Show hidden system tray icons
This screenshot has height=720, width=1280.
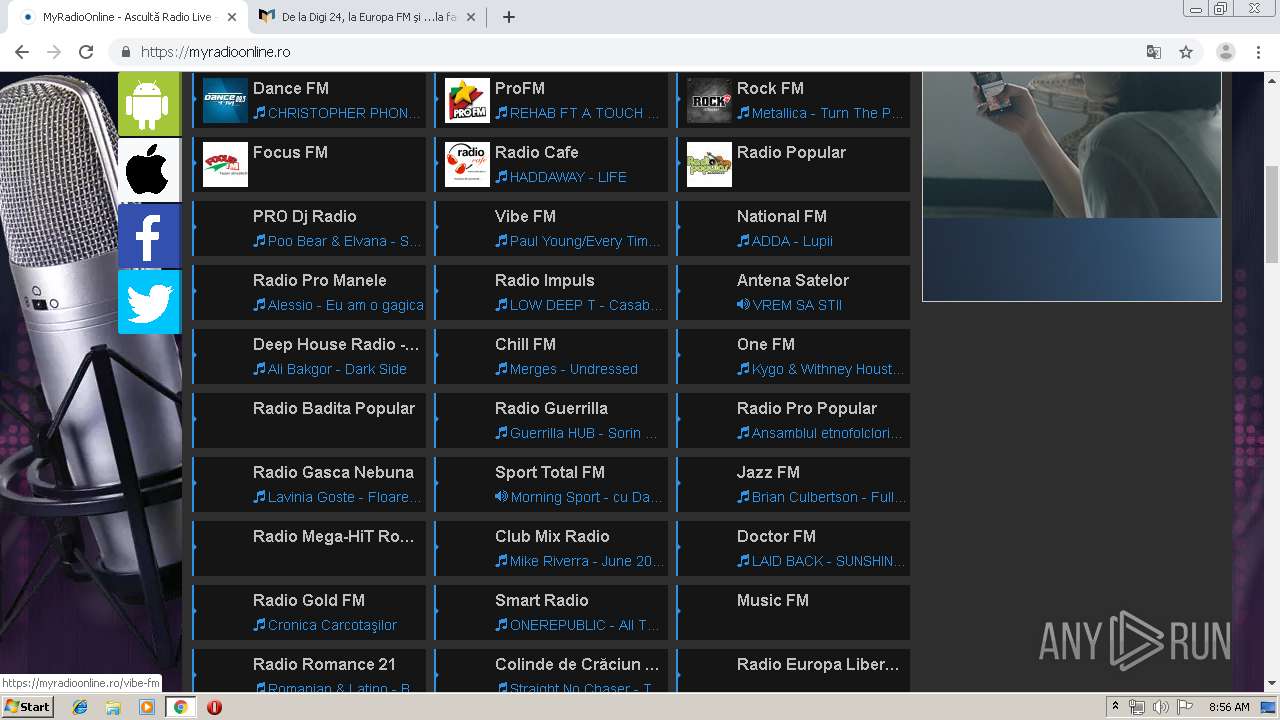coord(1115,707)
